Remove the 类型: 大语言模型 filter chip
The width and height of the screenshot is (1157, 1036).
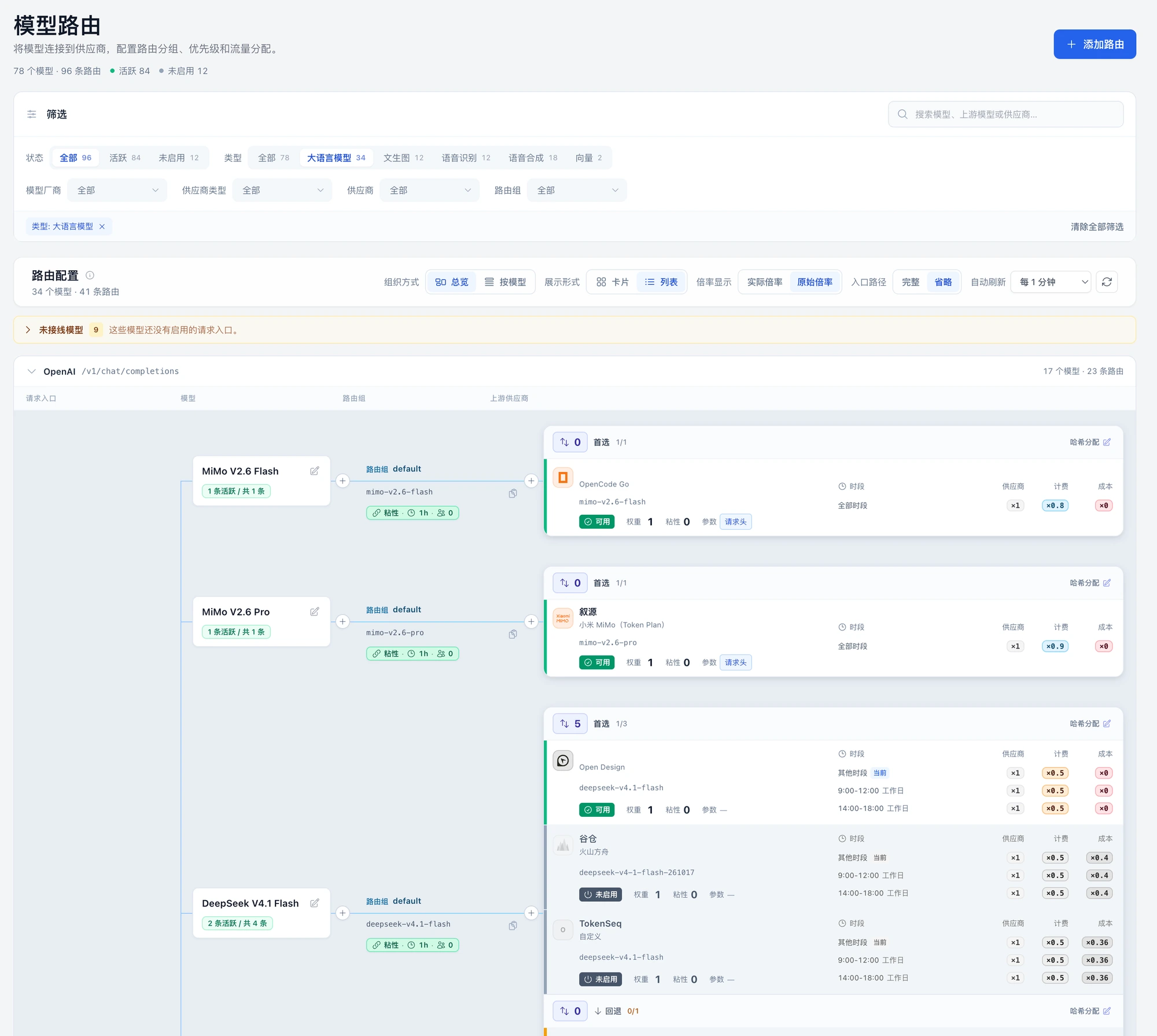pyautogui.click(x=102, y=226)
